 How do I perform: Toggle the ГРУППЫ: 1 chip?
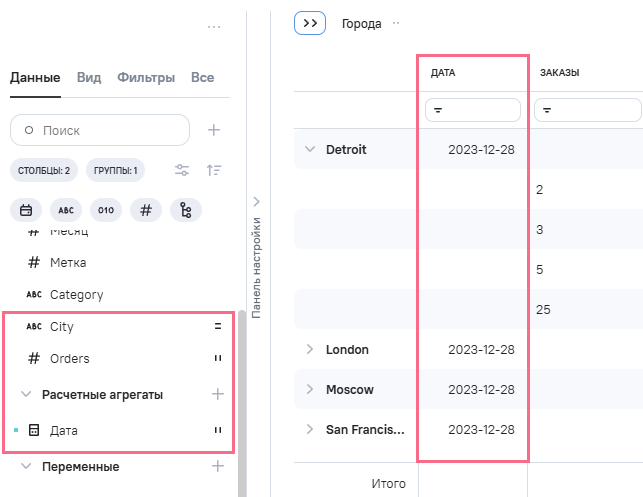(x=115, y=171)
